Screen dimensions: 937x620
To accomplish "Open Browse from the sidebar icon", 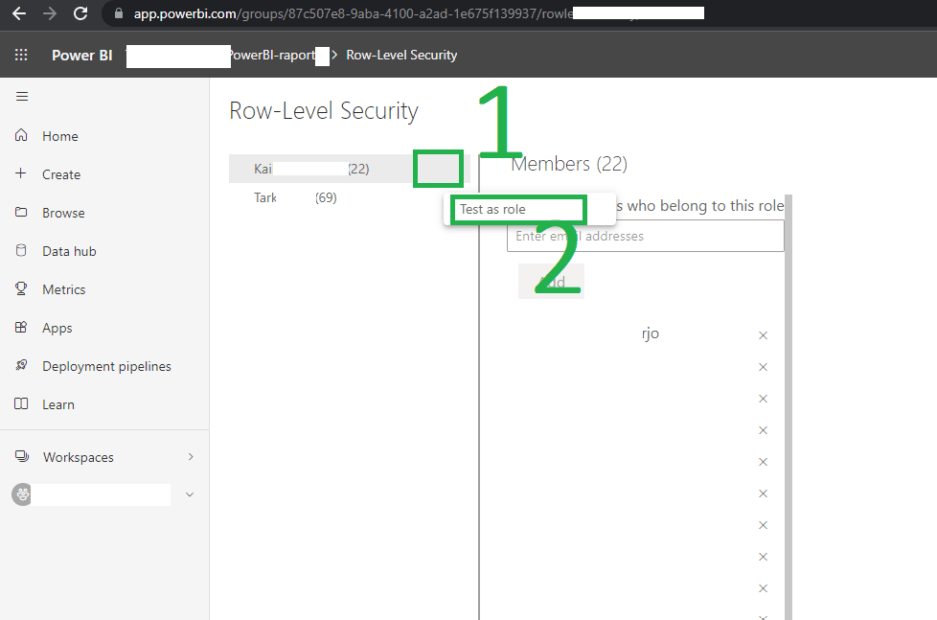I will click(x=20, y=212).
